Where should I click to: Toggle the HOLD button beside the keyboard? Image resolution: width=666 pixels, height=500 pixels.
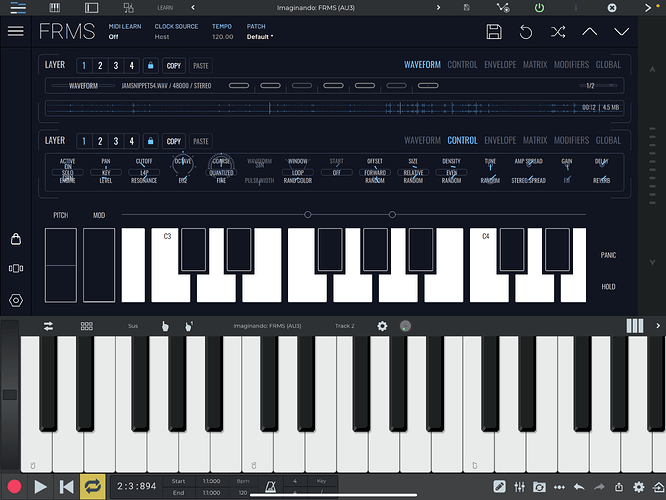(x=609, y=286)
